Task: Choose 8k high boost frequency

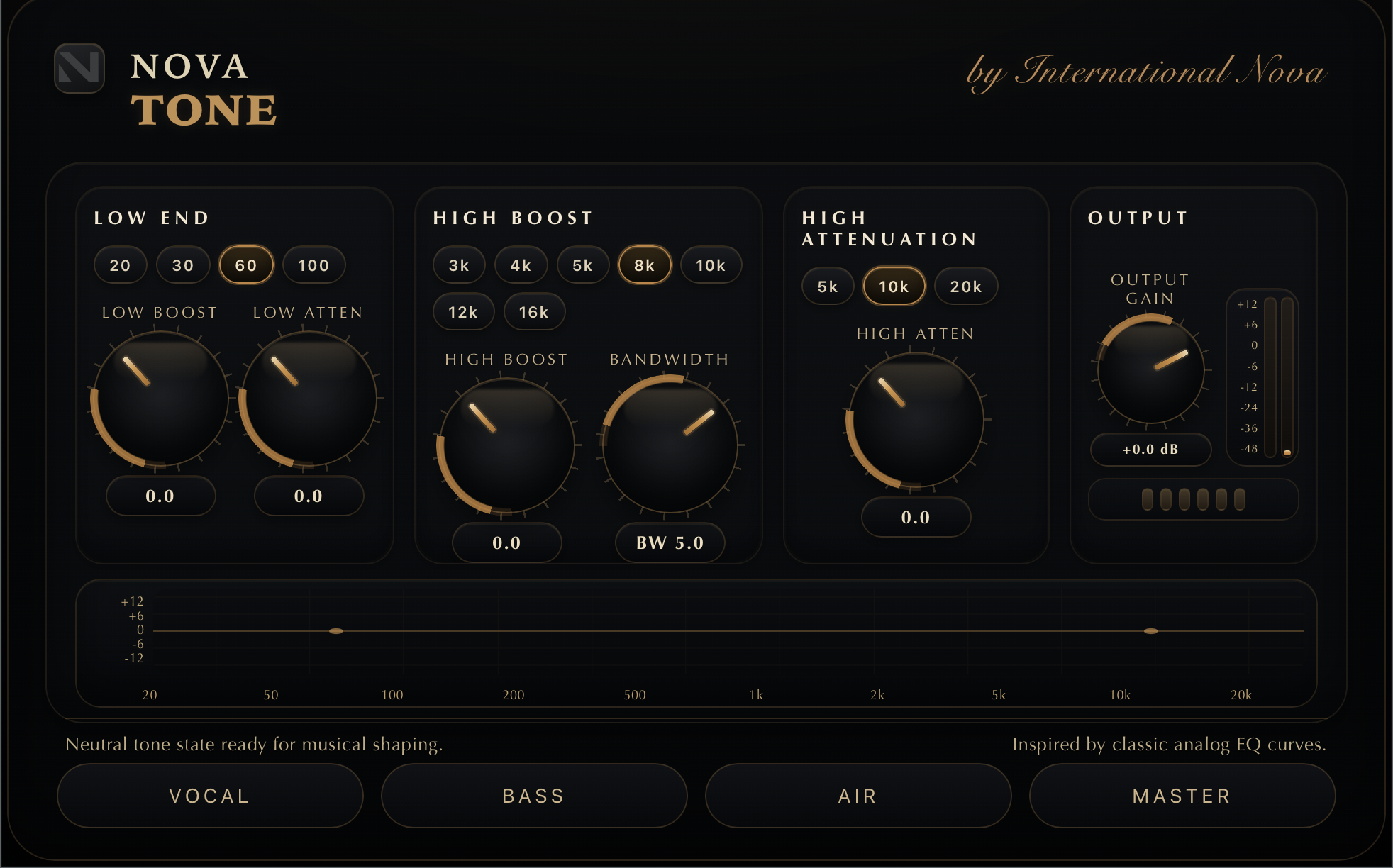Action: (645, 265)
